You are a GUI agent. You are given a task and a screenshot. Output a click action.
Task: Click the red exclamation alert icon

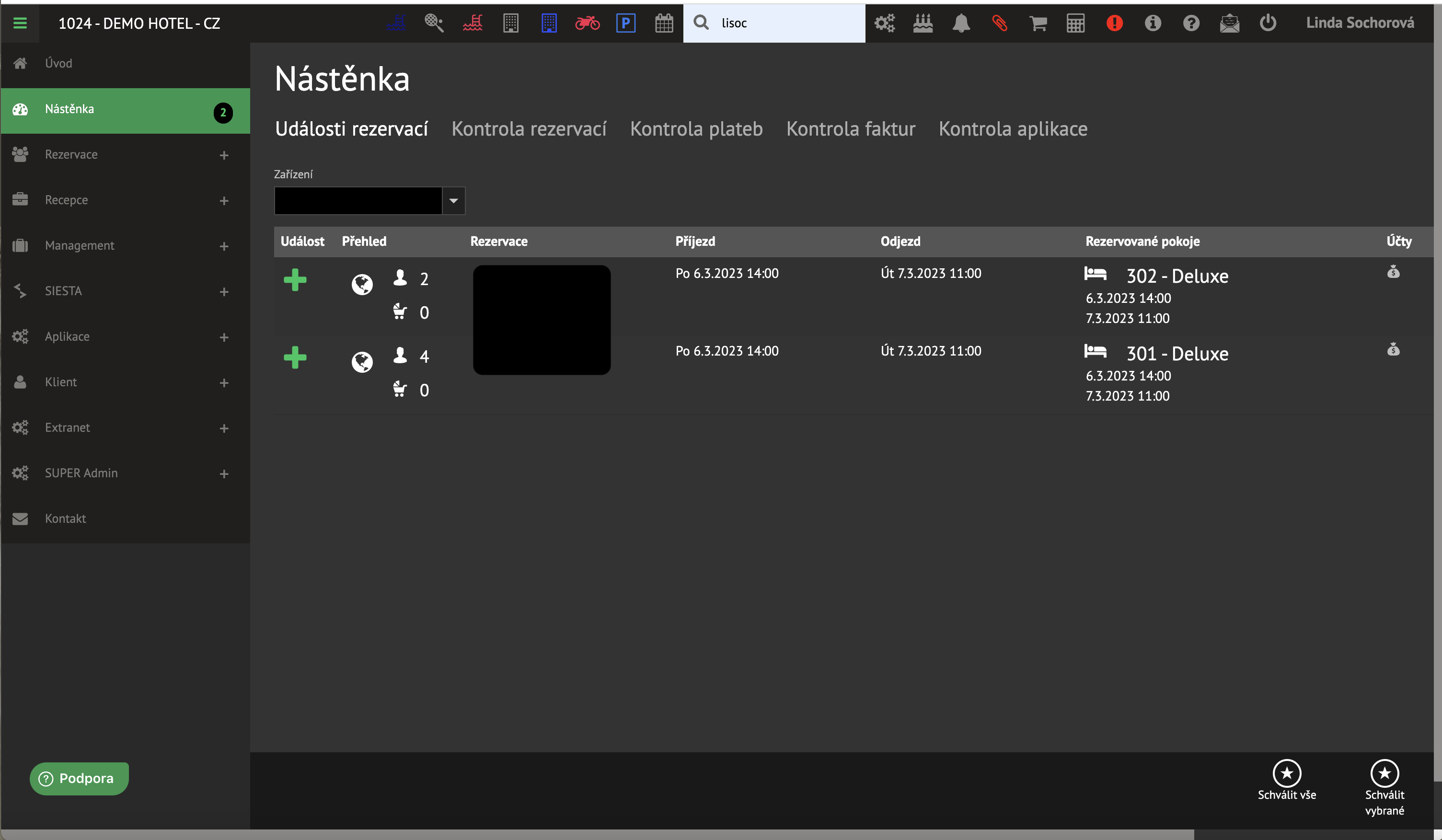point(1114,23)
